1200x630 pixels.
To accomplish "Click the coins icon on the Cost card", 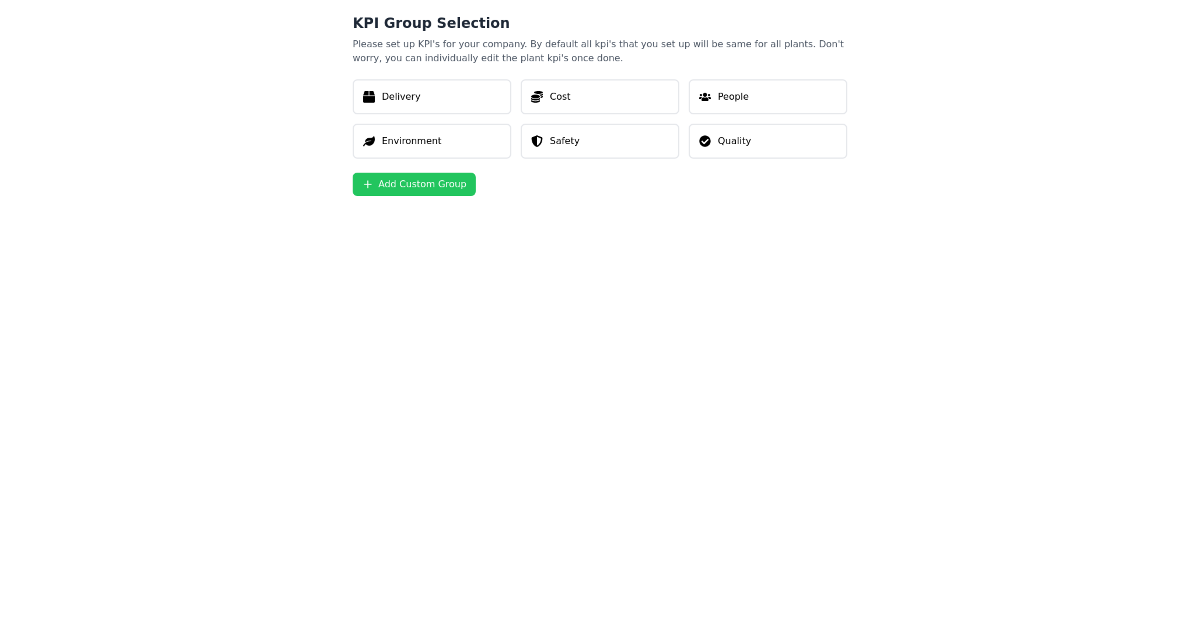I will (537, 96).
